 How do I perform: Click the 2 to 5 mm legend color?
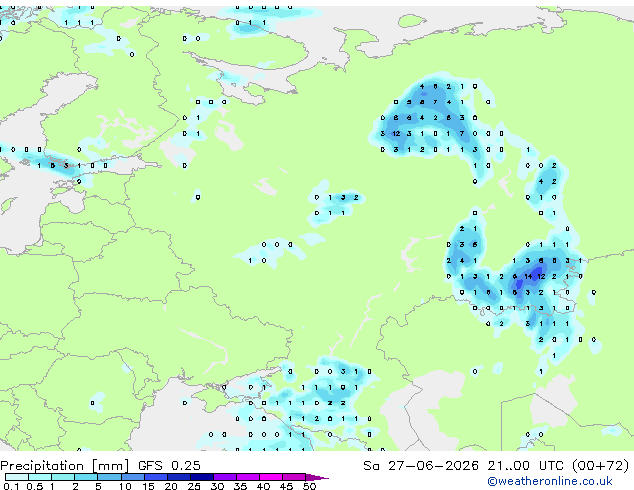pyautogui.click(x=86, y=477)
